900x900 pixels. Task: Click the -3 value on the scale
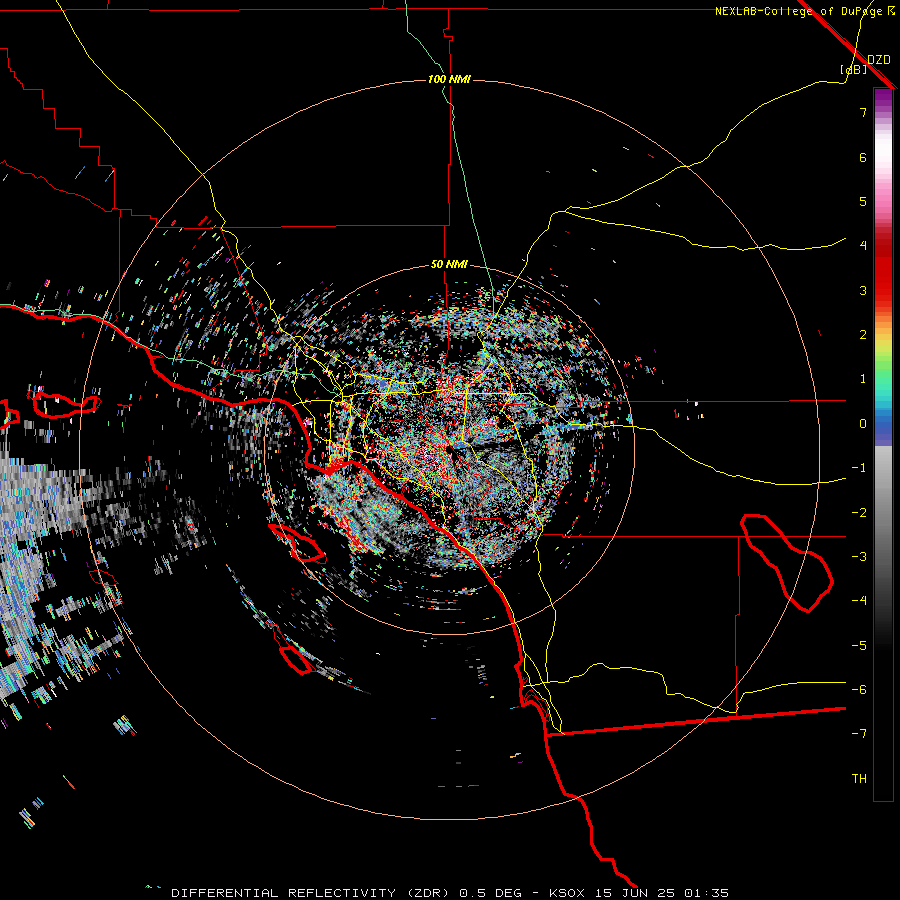pos(859,557)
